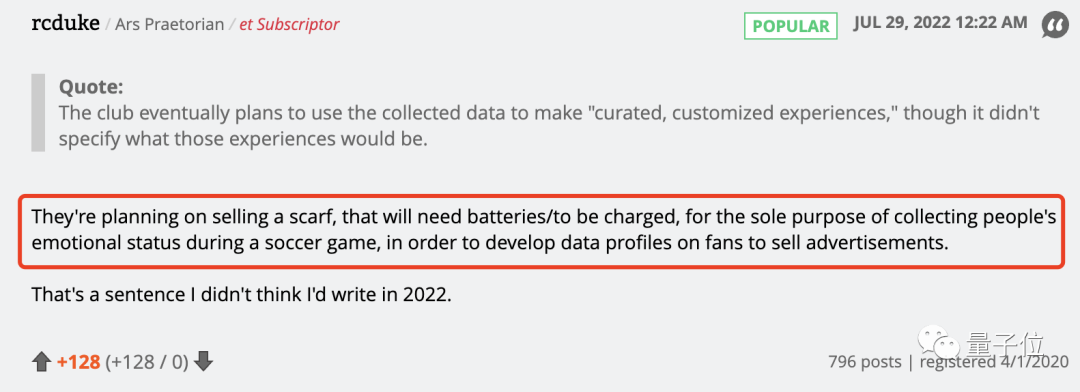
Task: Click the quote reply speech bubble icon
Action: click(1054, 25)
